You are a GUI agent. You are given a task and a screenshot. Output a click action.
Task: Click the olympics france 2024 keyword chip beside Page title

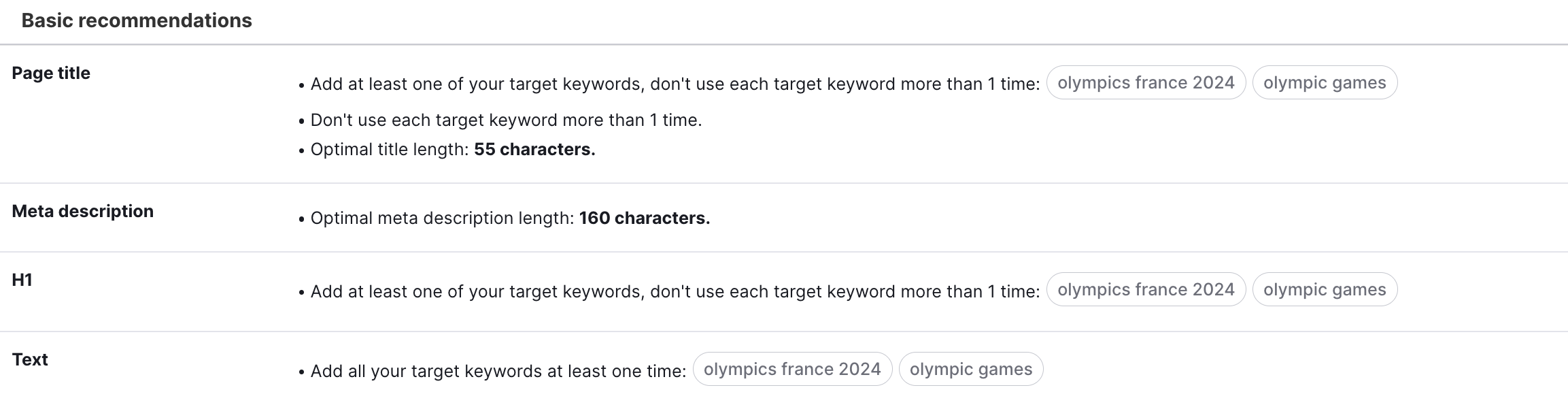tap(1146, 82)
